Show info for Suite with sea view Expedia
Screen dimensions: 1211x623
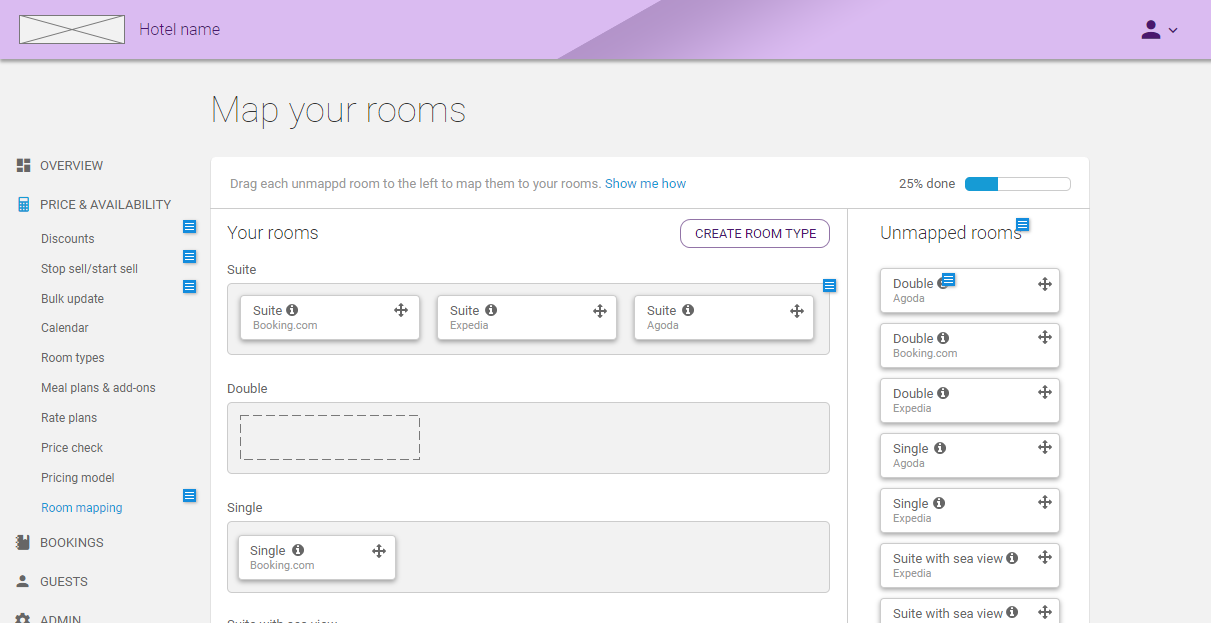(x=1012, y=558)
